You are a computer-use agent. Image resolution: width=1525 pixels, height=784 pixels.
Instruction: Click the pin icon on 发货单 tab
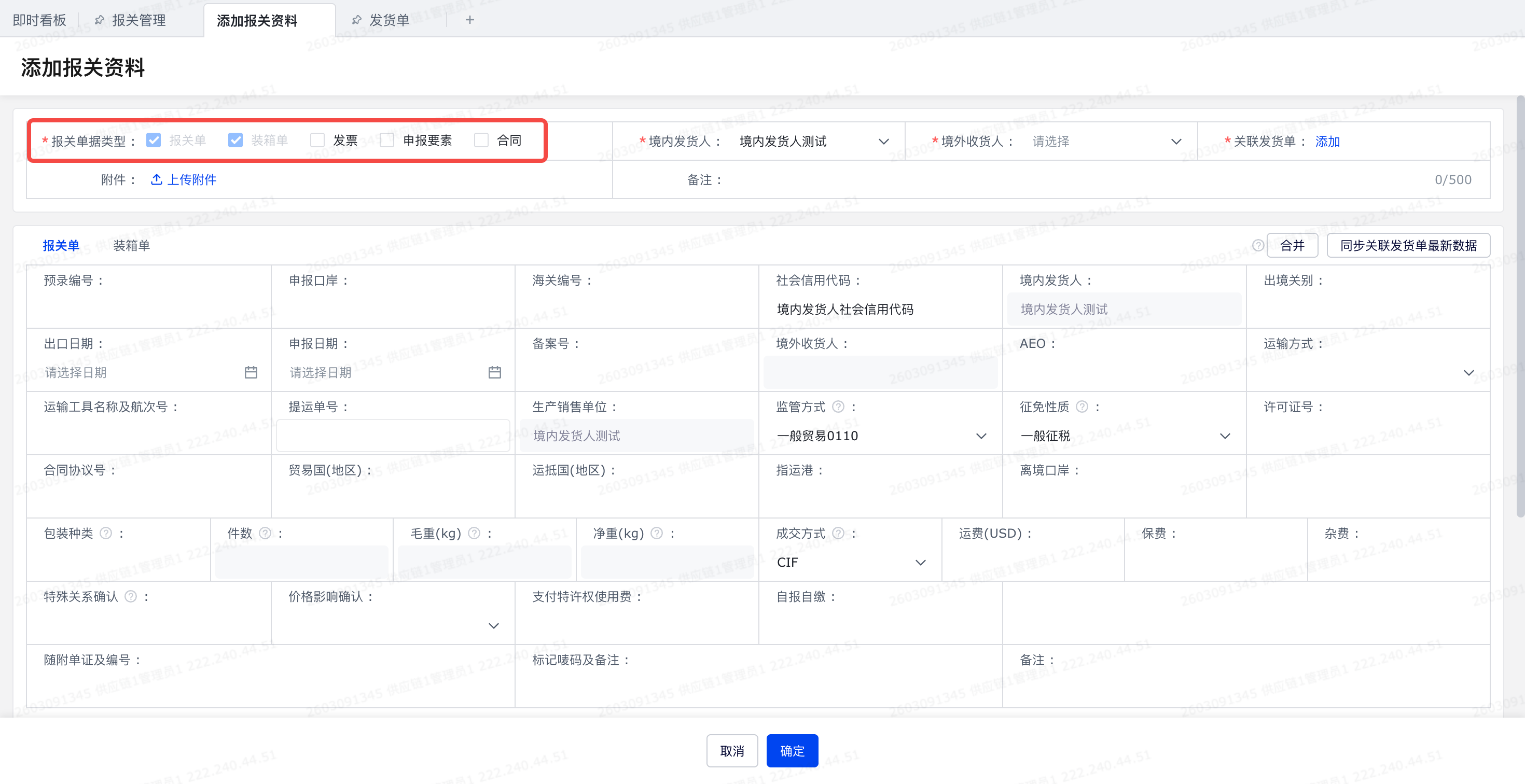[356, 20]
